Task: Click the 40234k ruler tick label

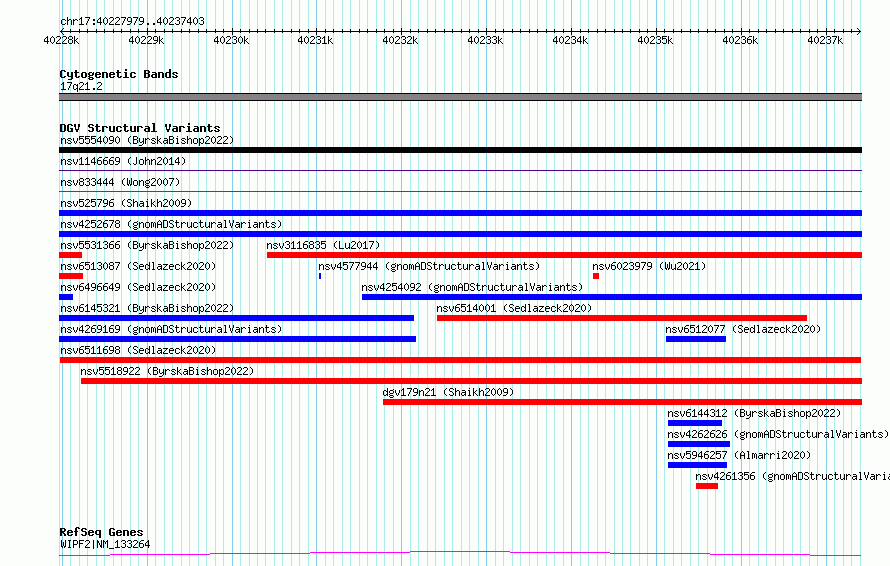Action: [570, 40]
